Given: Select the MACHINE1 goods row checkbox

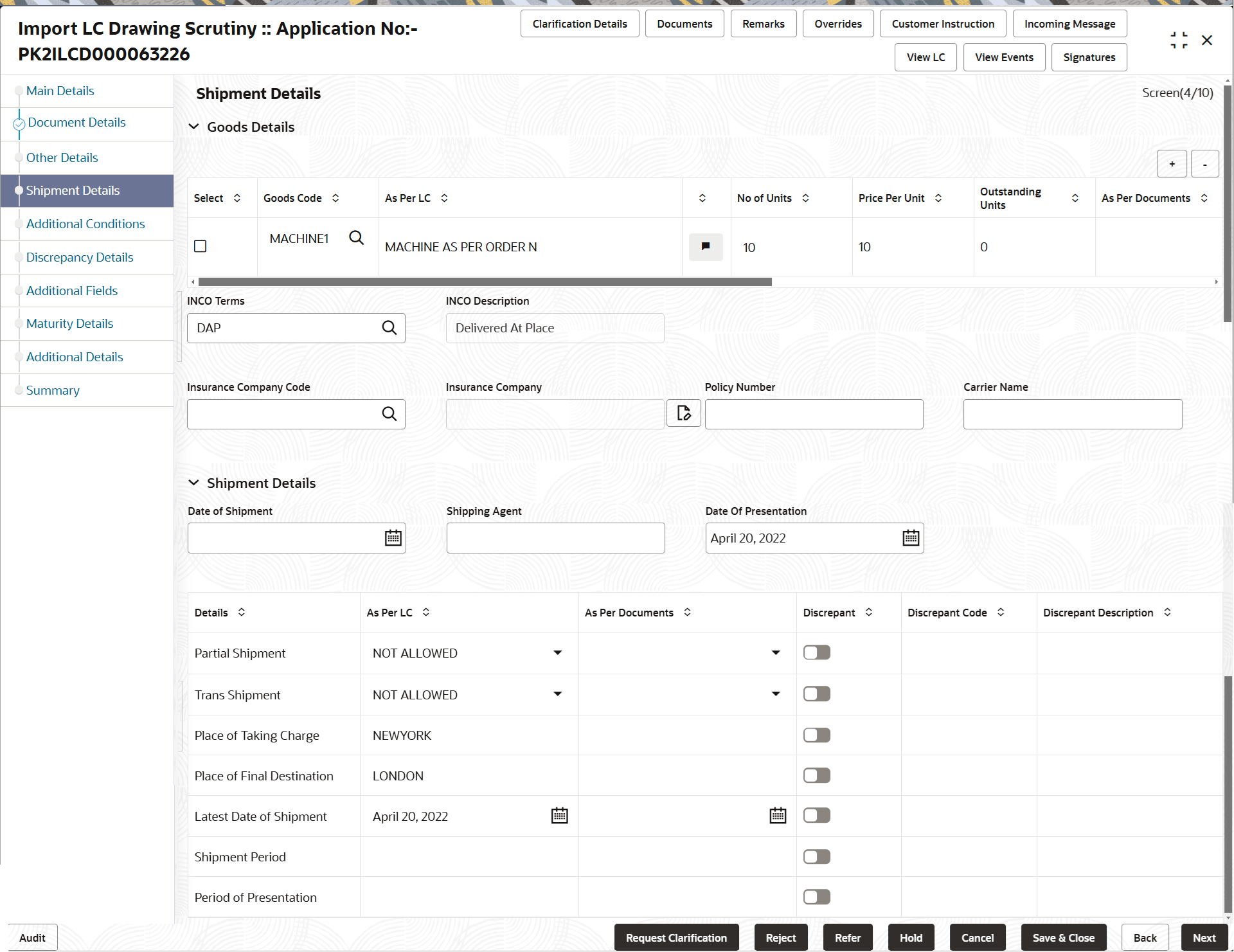Looking at the screenshot, I should tap(200, 246).
